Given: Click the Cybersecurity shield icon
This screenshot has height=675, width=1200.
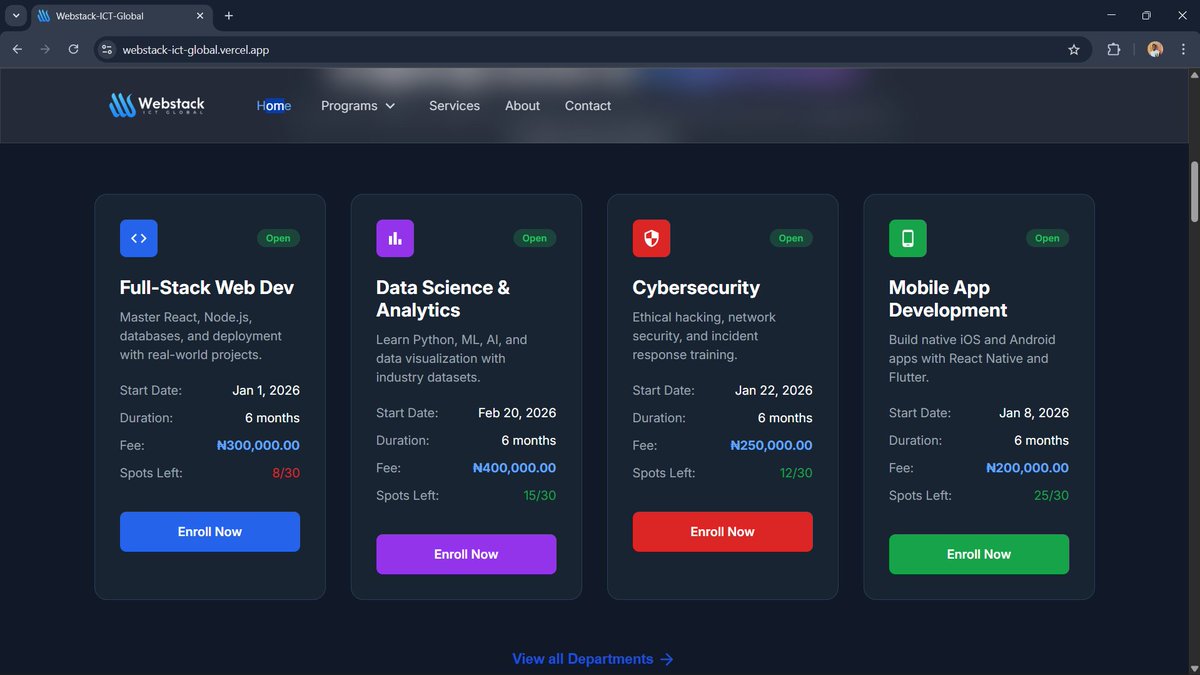Looking at the screenshot, I should [651, 238].
